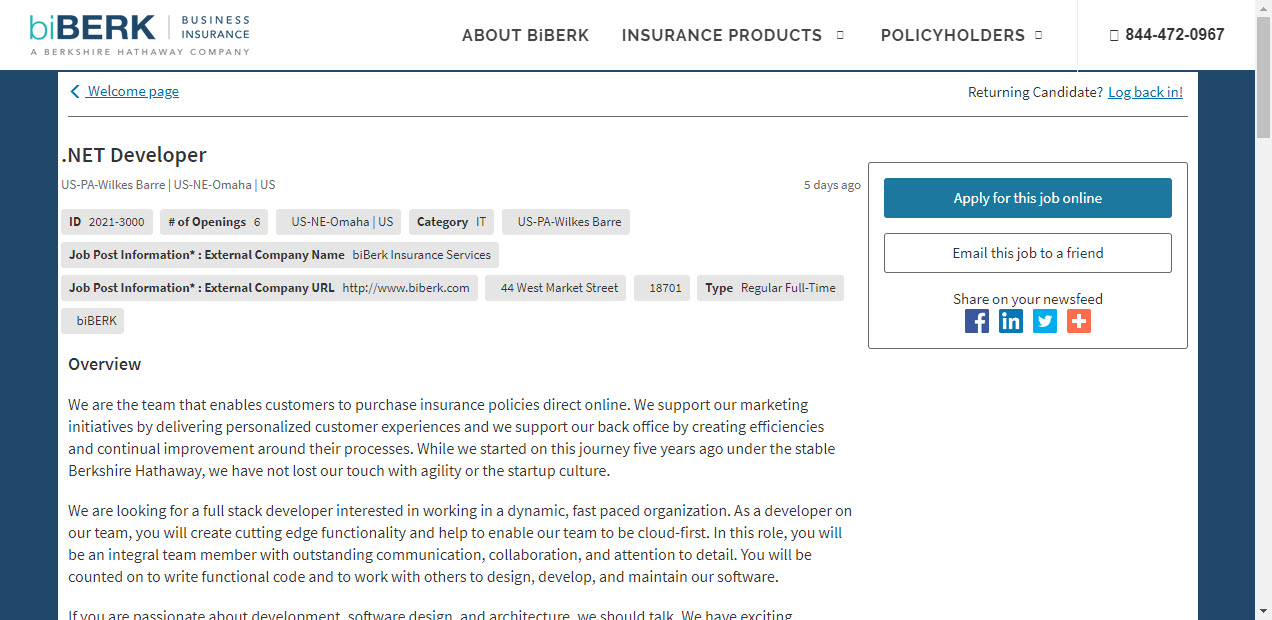Click Apply for this job online
This screenshot has height=620, width=1272.
pyautogui.click(x=1028, y=198)
